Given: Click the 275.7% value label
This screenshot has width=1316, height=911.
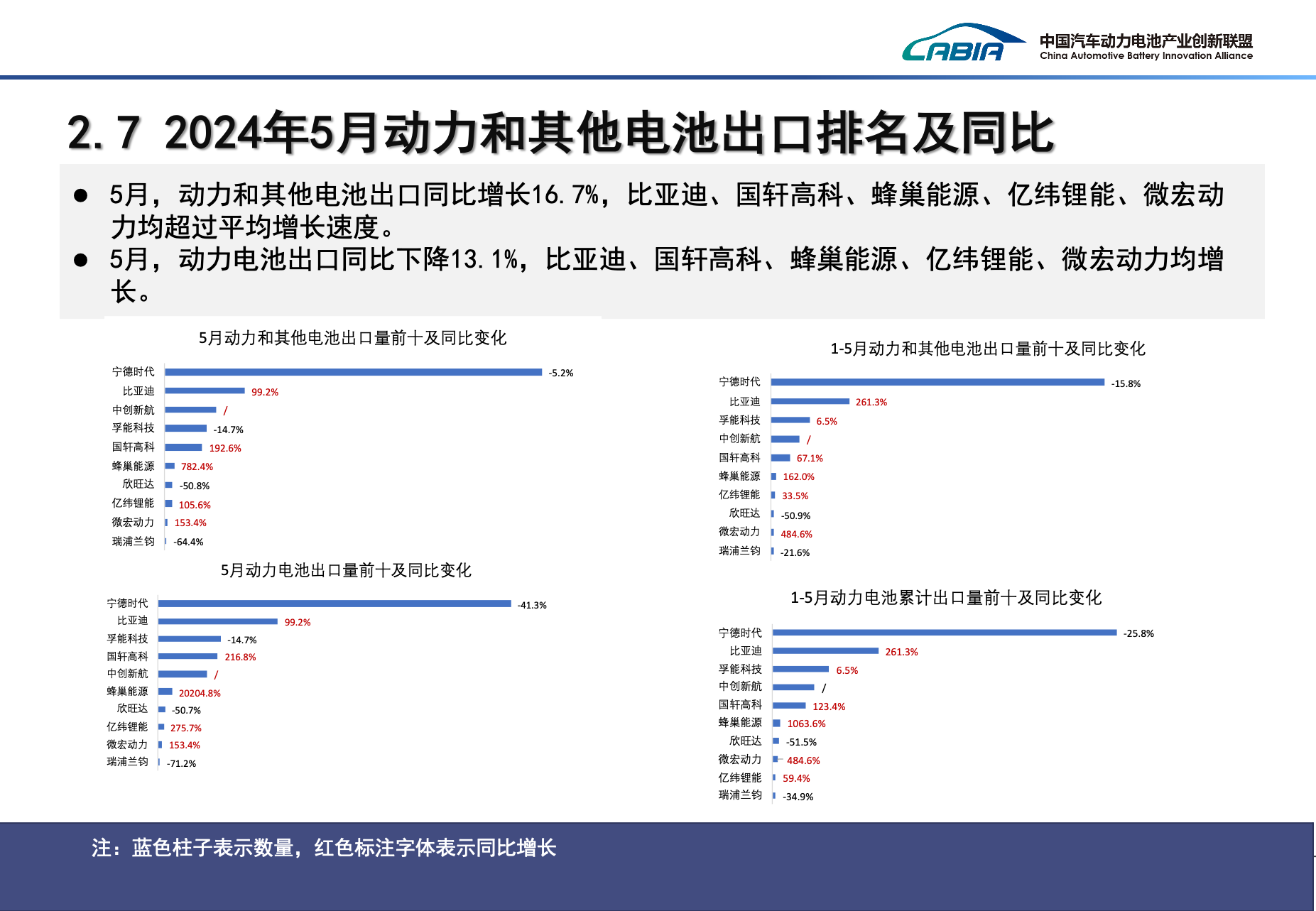Looking at the screenshot, I should click(186, 728).
